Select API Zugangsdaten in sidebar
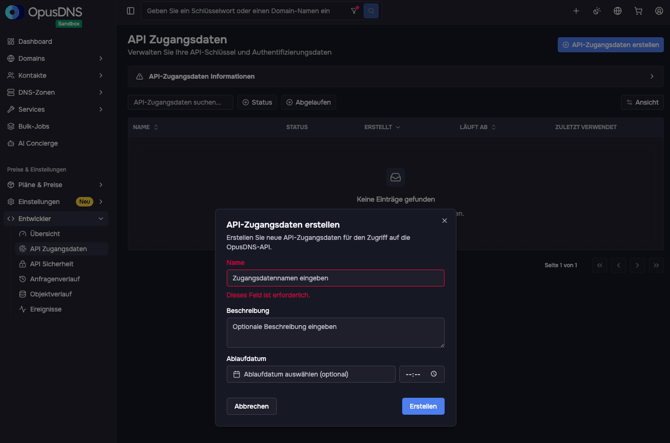The height and width of the screenshot is (443, 670). [x=62, y=249]
